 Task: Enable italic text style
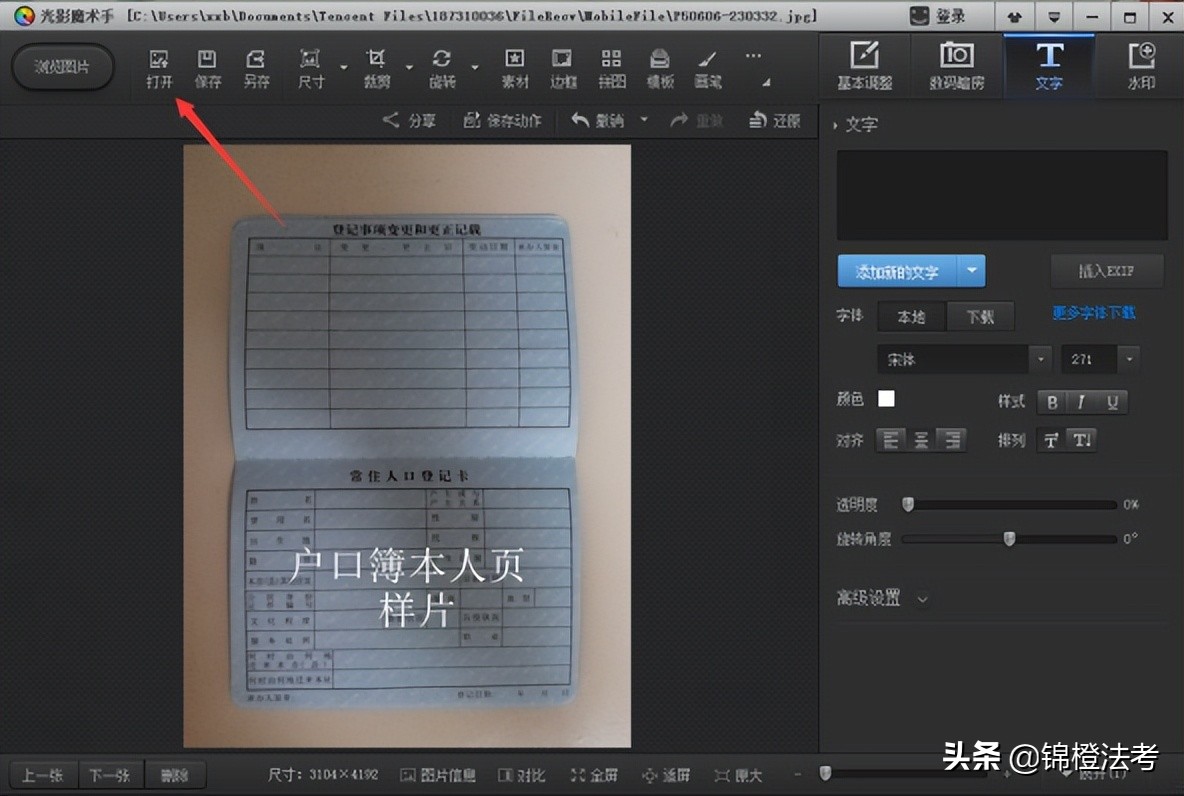coord(1082,402)
